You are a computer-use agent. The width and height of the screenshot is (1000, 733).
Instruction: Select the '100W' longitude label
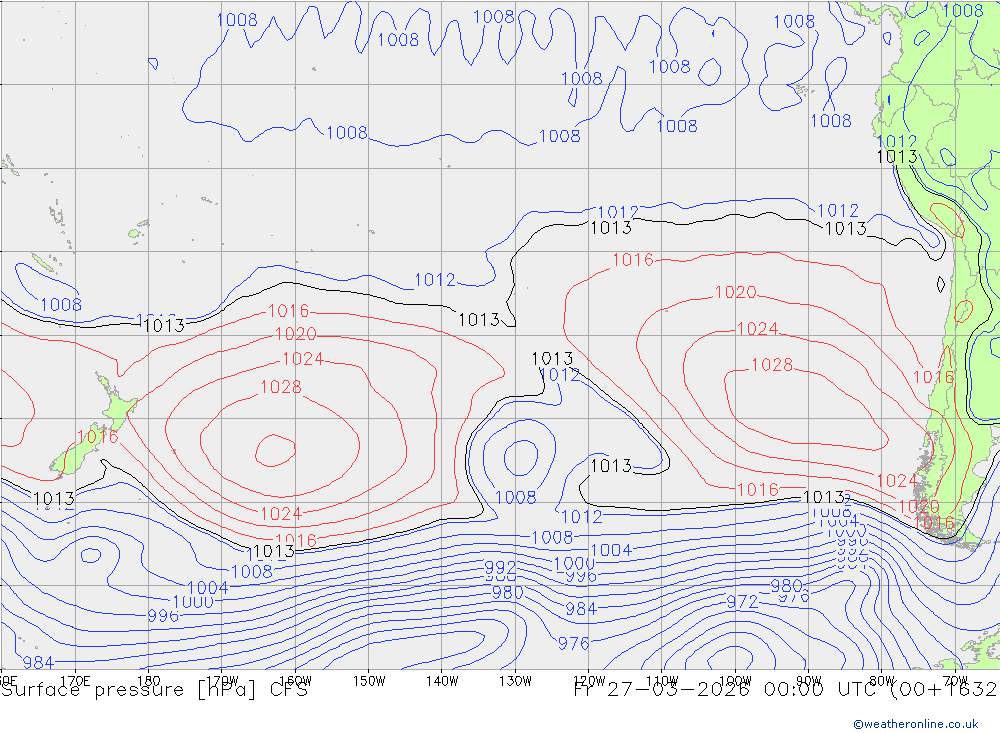(735, 681)
